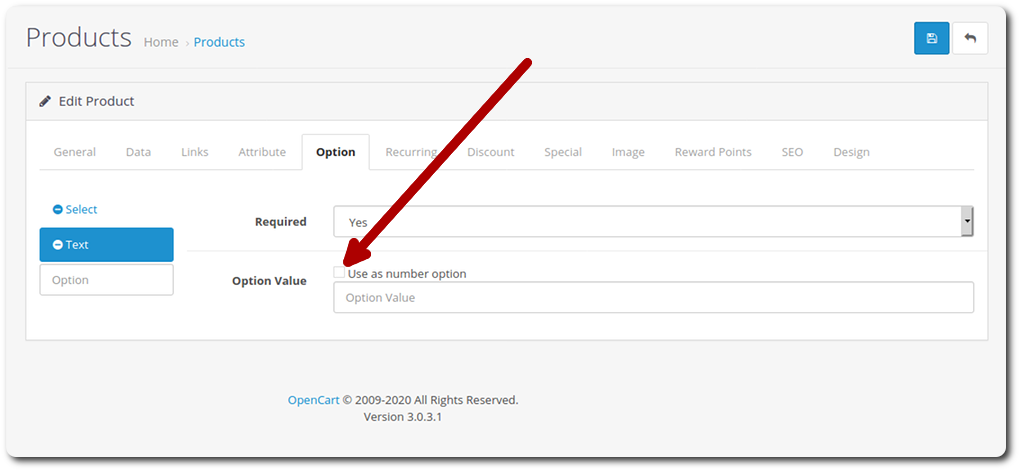The image size is (1020, 471).
Task: Open the Discount tab
Action: [x=491, y=152]
